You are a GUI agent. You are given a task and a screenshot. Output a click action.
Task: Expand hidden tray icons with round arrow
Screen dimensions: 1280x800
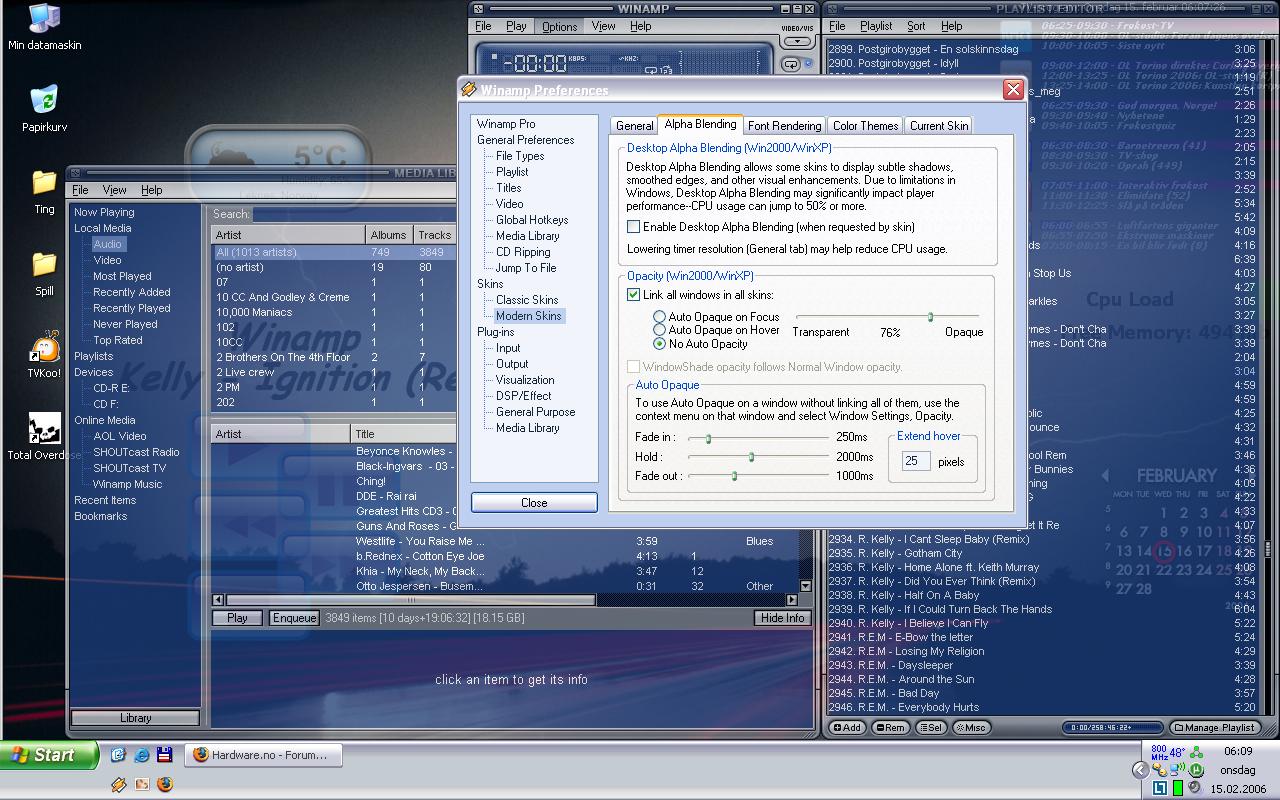click(1141, 770)
